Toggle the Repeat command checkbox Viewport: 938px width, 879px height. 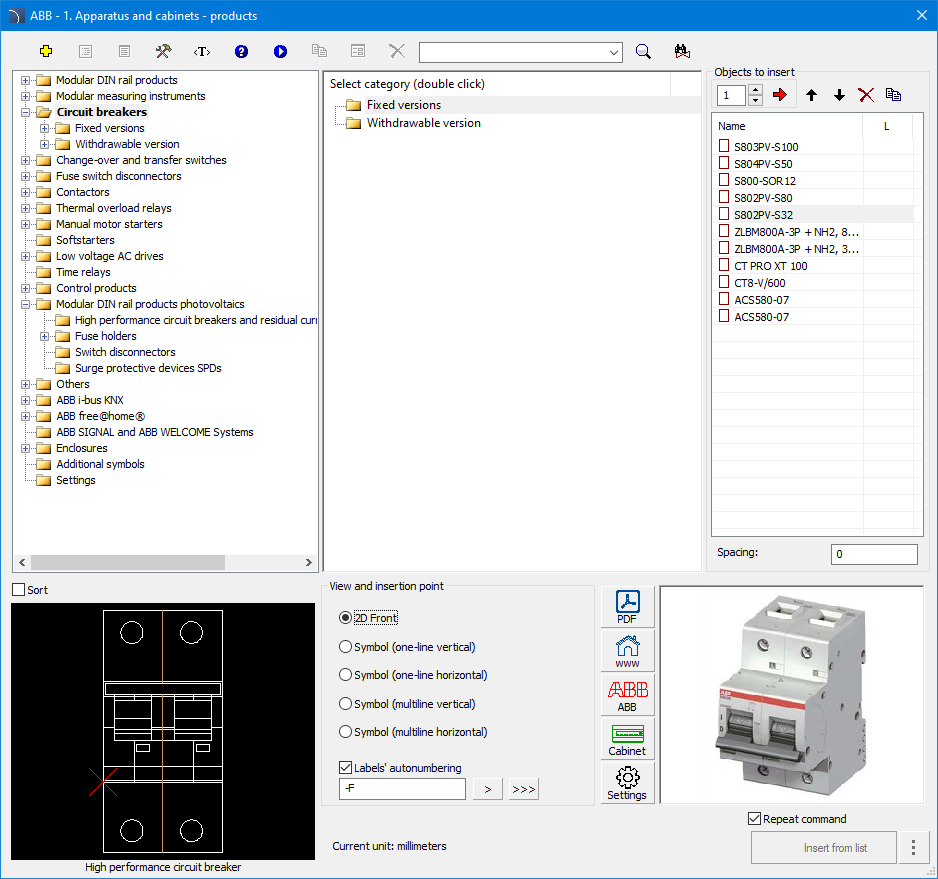(x=754, y=819)
